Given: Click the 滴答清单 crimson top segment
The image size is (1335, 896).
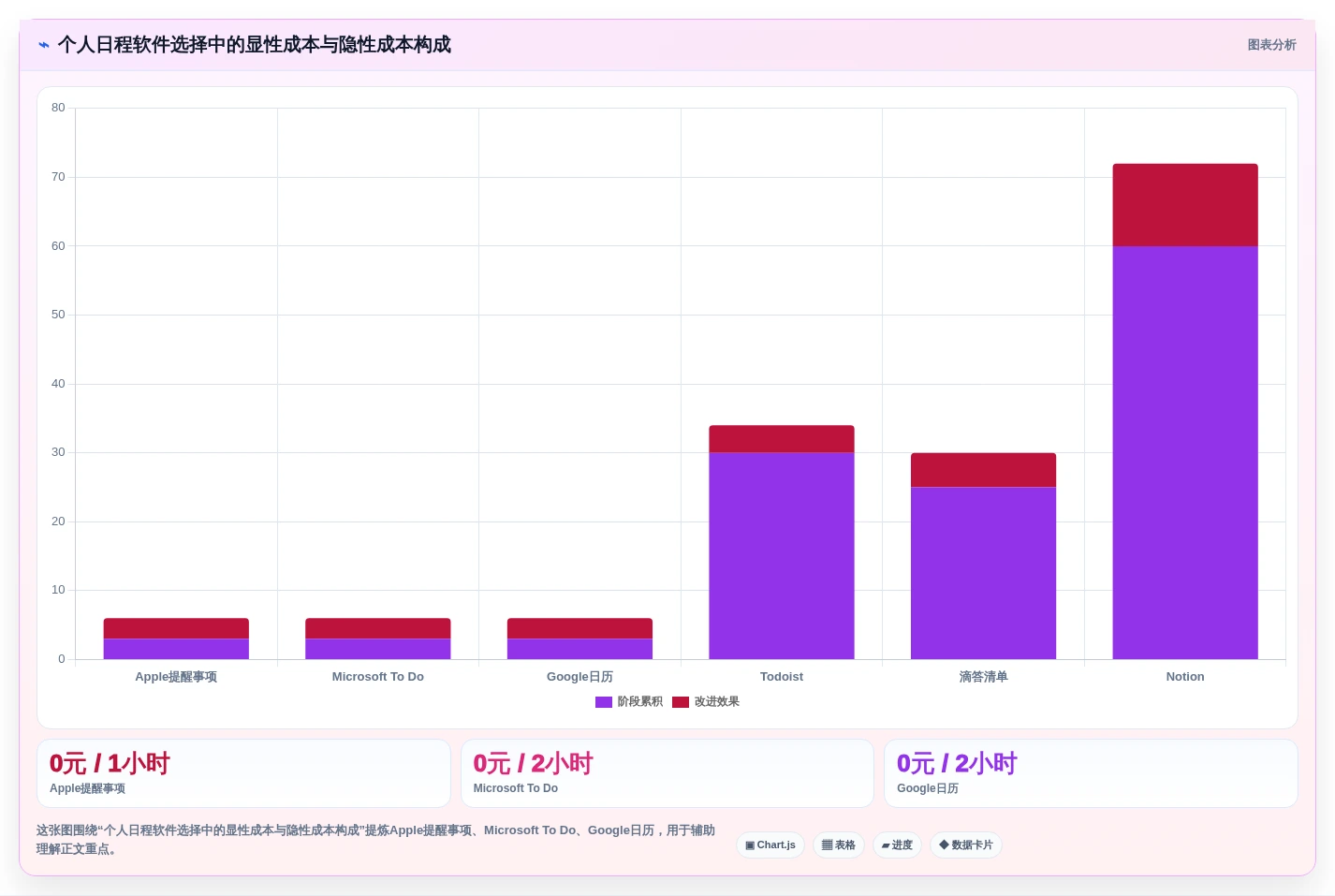Looking at the screenshot, I should pyautogui.click(x=983, y=470).
